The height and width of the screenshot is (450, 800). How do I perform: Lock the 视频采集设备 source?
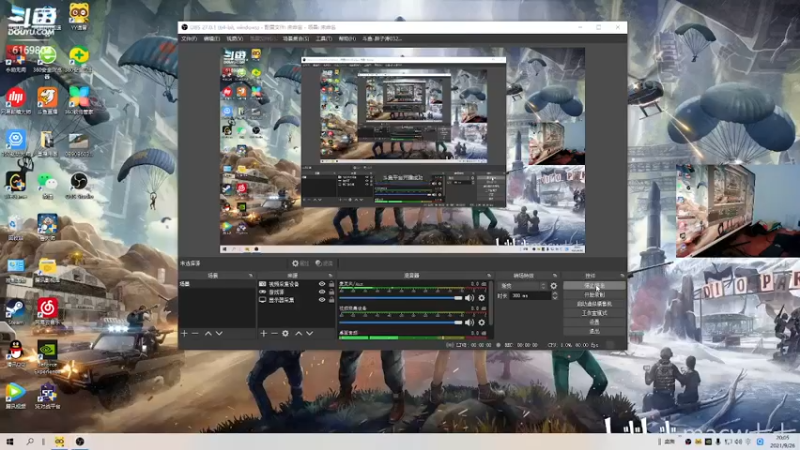pos(332,284)
